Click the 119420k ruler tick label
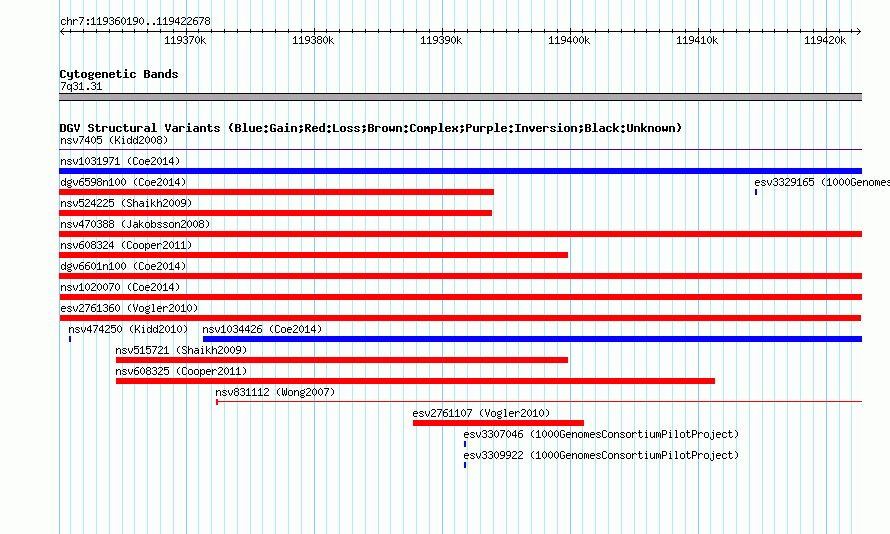890x534 pixels. [825, 40]
